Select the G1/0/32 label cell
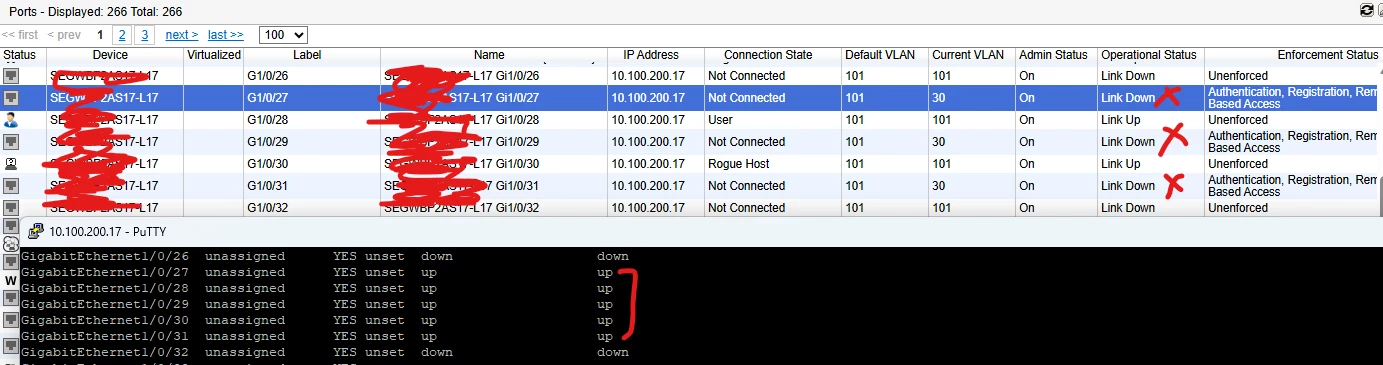Screen dimensions: 1383x365 coord(266,208)
